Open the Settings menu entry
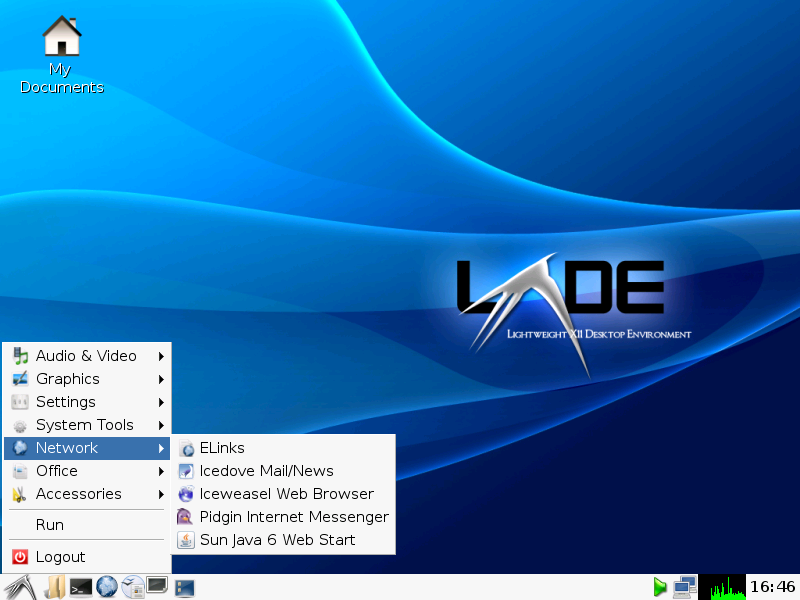800x600 pixels. [x=87, y=402]
